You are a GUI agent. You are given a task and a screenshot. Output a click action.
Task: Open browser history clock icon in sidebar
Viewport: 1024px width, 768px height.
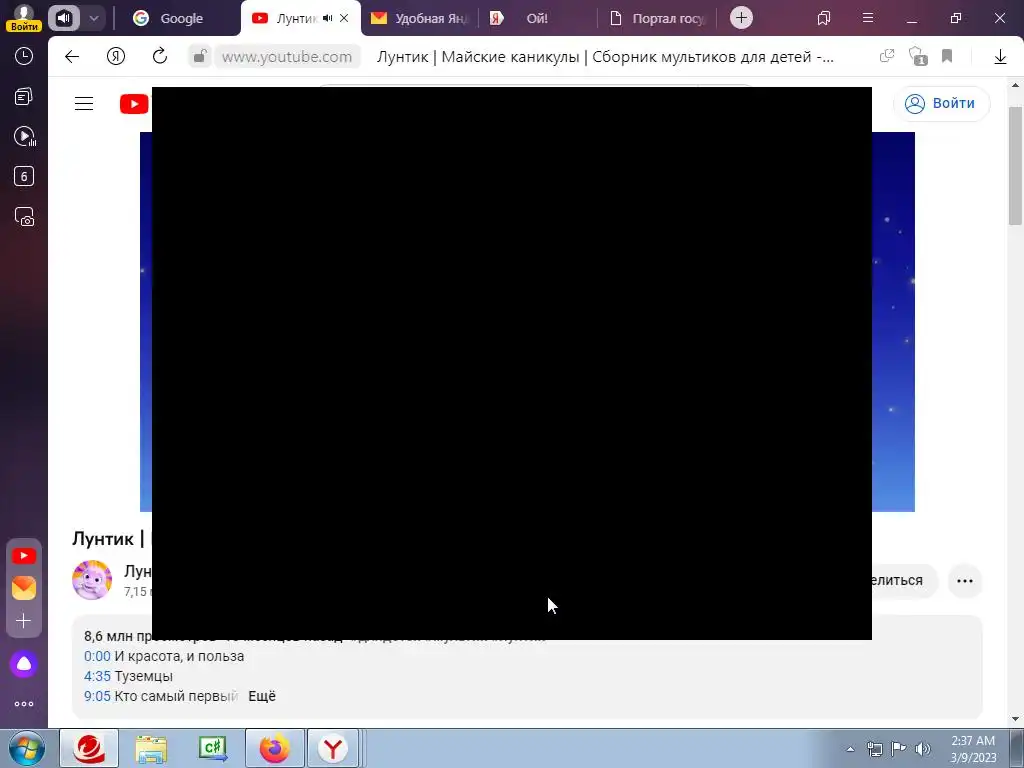(x=24, y=56)
